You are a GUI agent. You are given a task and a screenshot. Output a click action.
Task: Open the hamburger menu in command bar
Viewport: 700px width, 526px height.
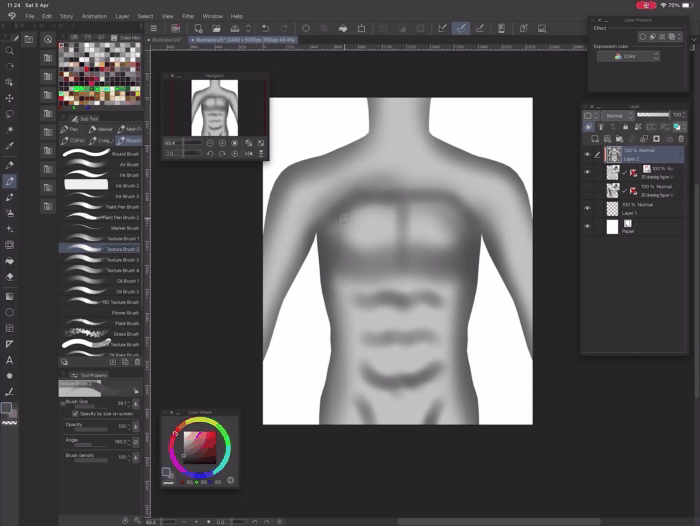click(x=154, y=29)
